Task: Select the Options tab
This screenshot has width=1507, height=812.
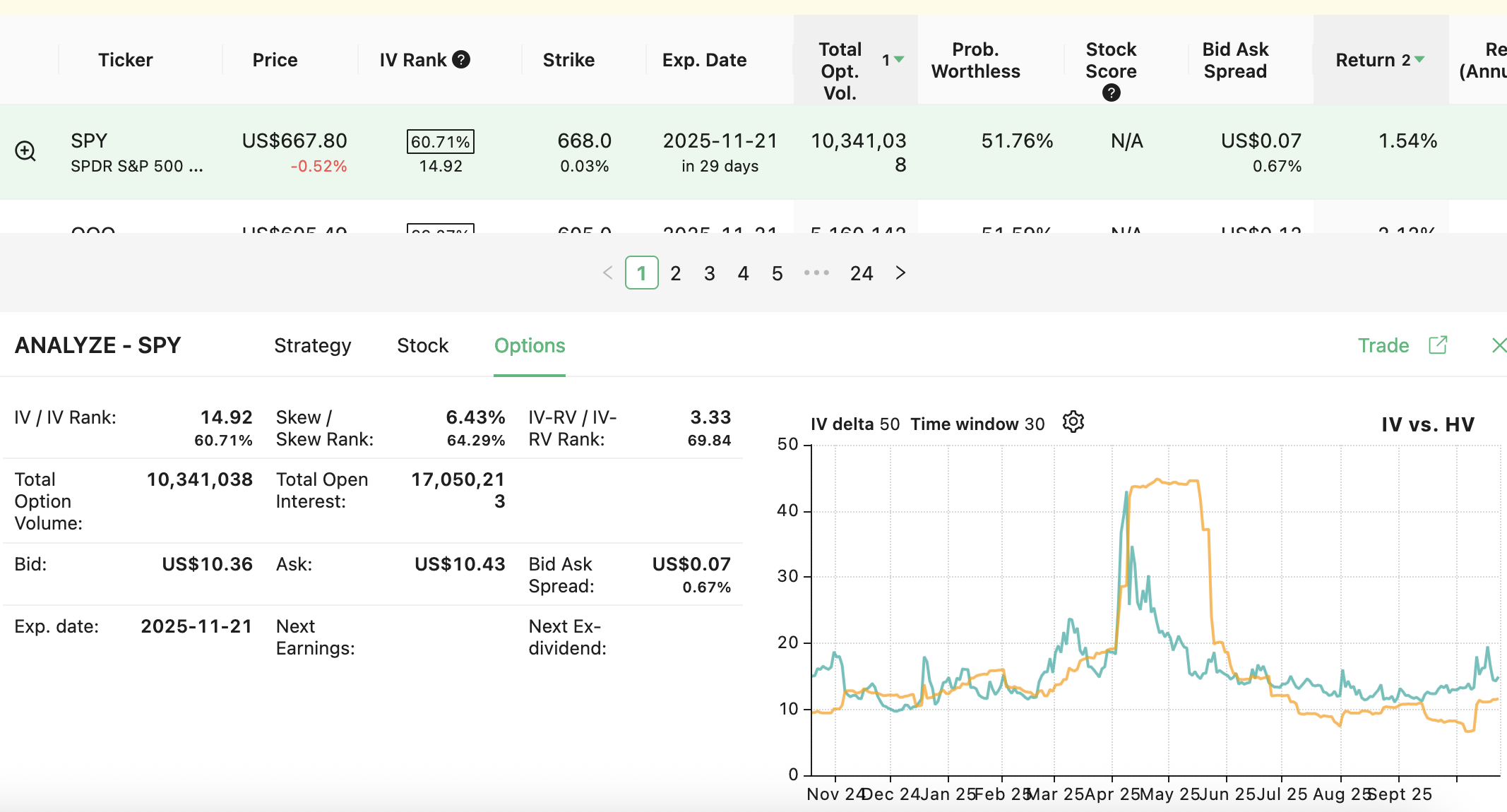Action: pyautogui.click(x=530, y=345)
